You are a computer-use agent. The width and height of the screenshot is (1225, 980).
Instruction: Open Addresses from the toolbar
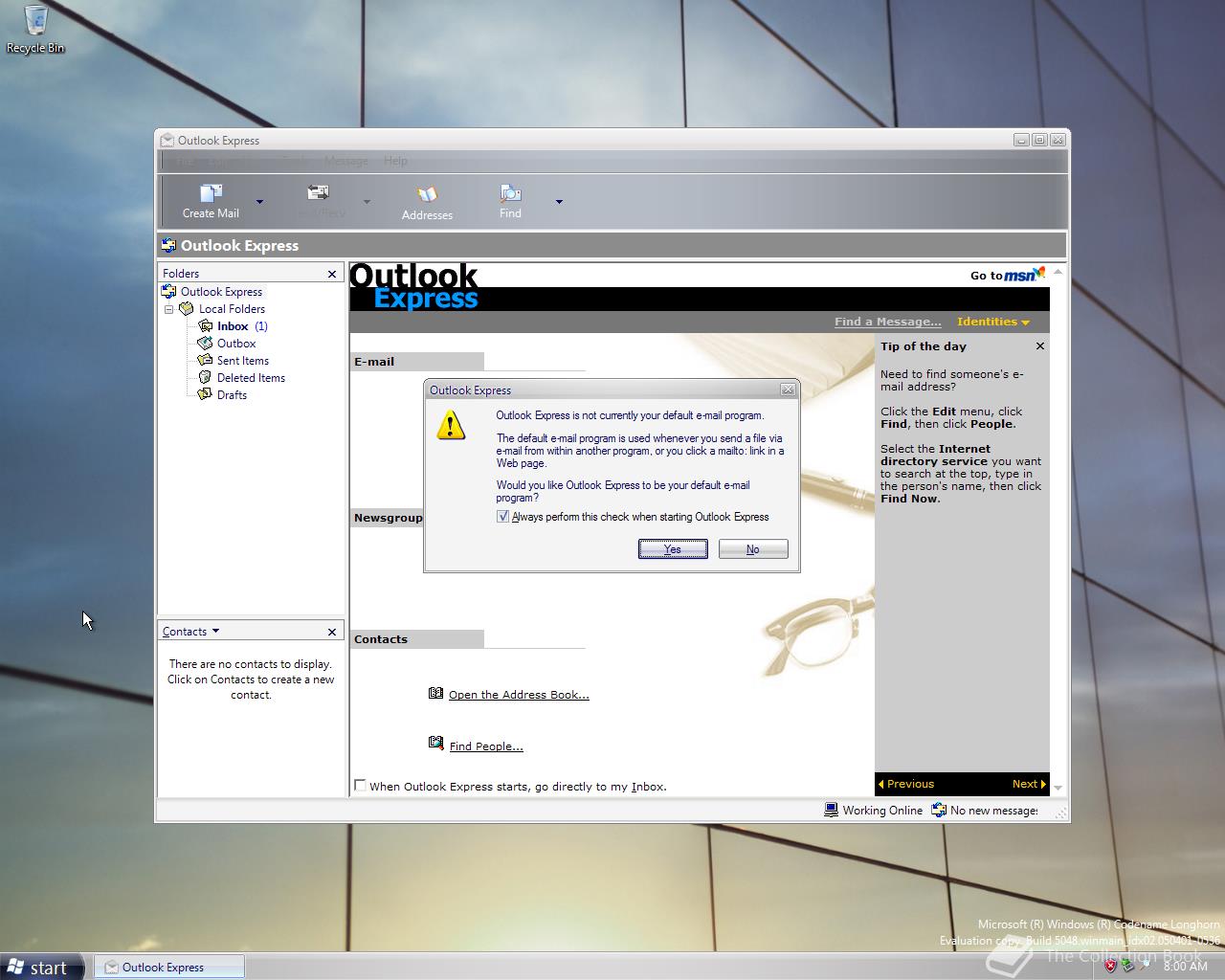click(x=427, y=202)
